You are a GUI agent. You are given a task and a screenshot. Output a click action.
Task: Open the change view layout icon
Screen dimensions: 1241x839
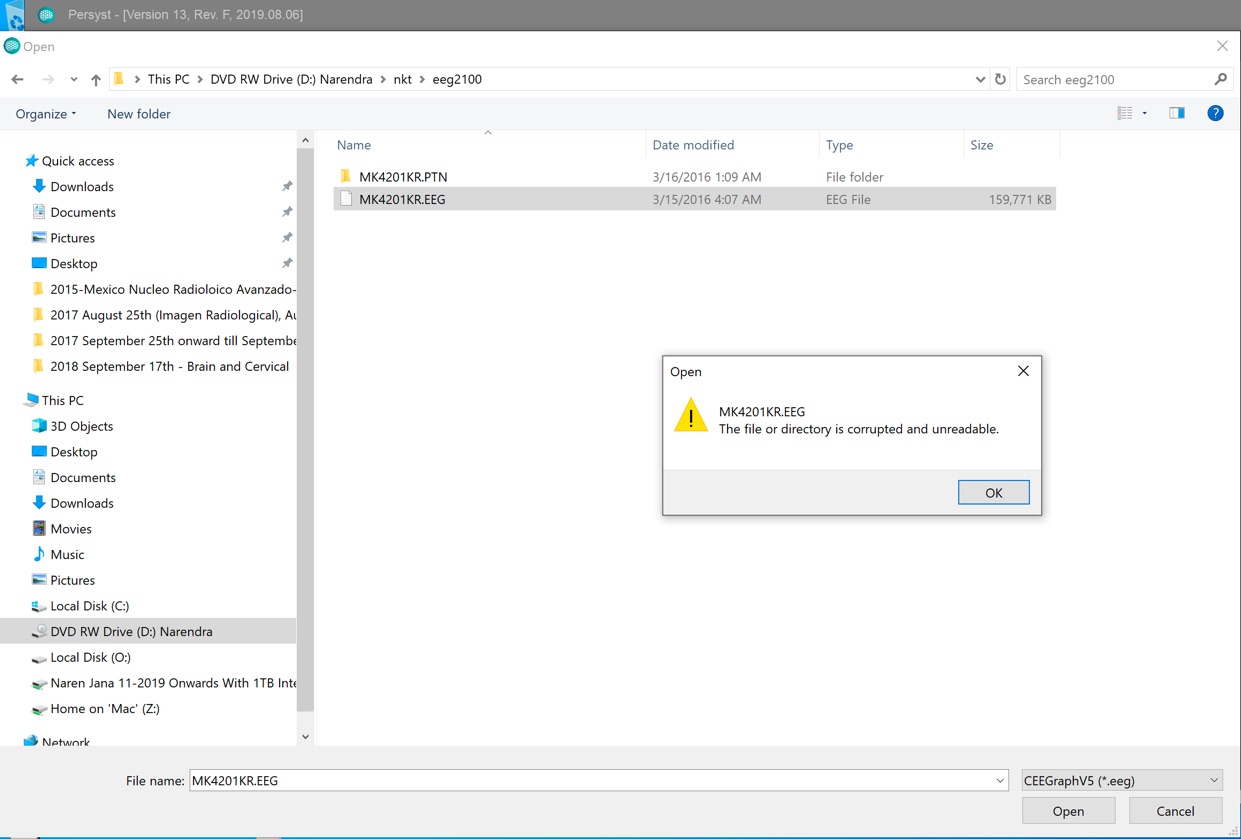(1125, 113)
